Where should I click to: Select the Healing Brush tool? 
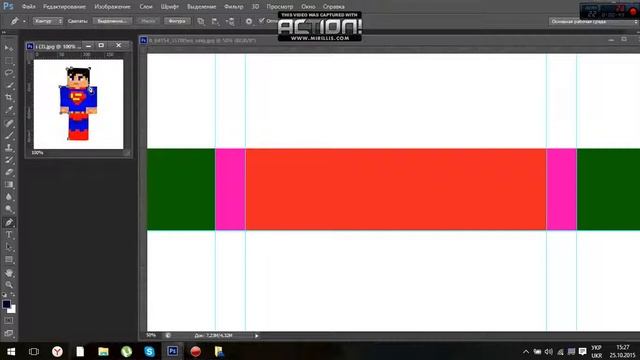pos(9,123)
